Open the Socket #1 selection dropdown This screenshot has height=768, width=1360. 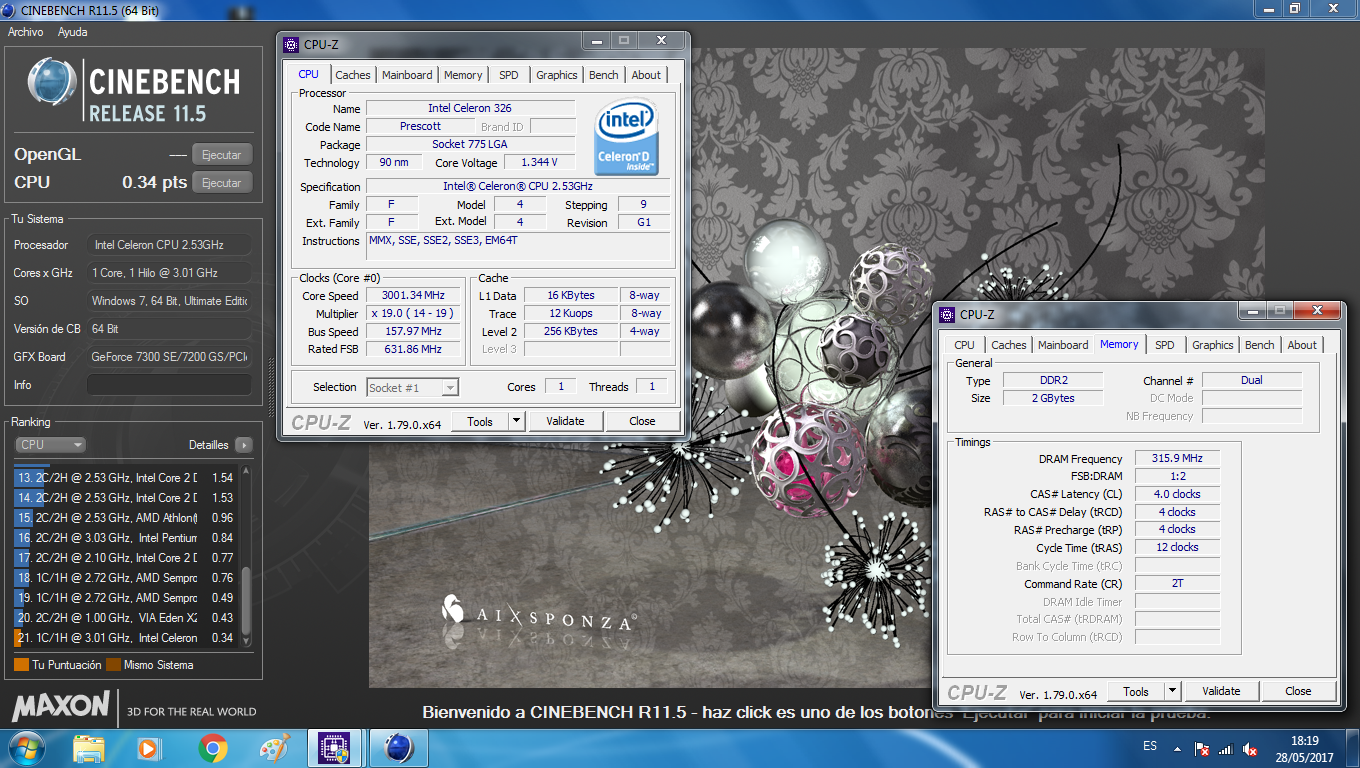pyautogui.click(x=412, y=387)
